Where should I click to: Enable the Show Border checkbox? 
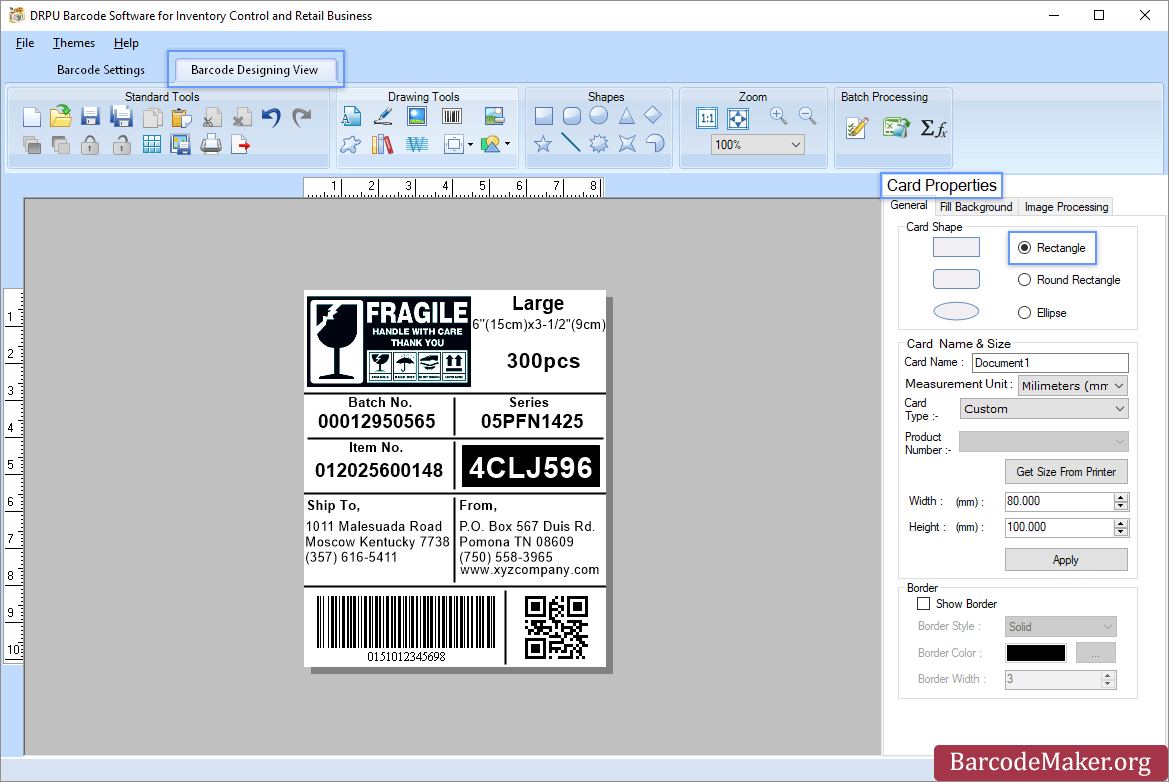[x=924, y=604]
